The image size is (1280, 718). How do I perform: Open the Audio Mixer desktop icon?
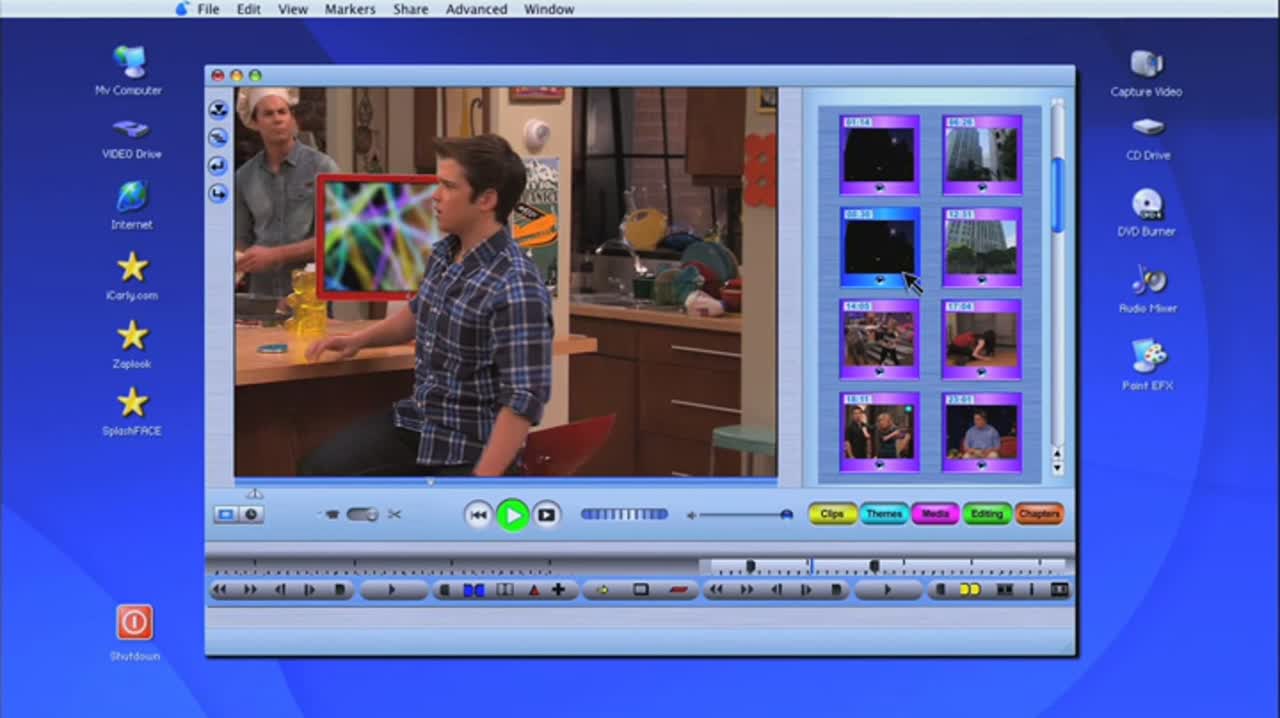coord(1147,280)
